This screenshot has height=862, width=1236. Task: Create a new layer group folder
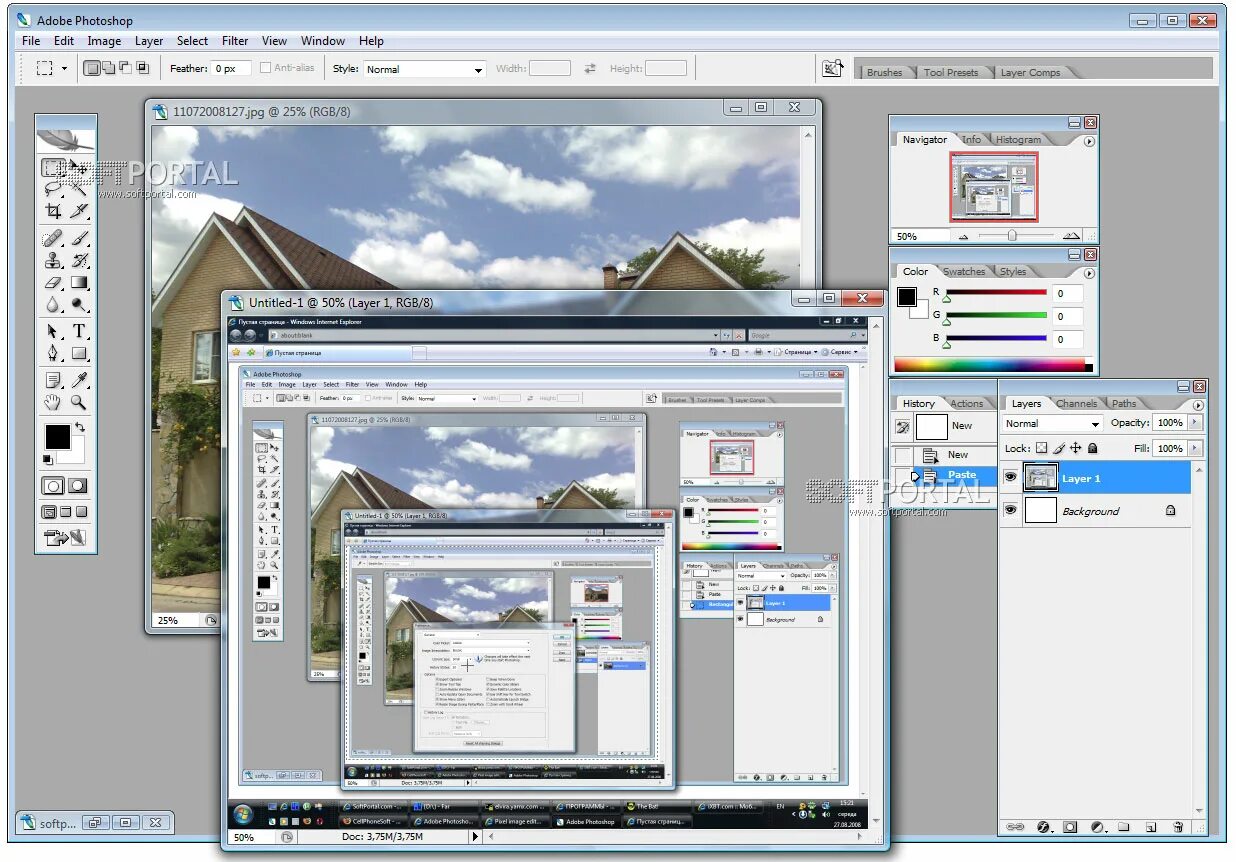(x=1124, y=827)
